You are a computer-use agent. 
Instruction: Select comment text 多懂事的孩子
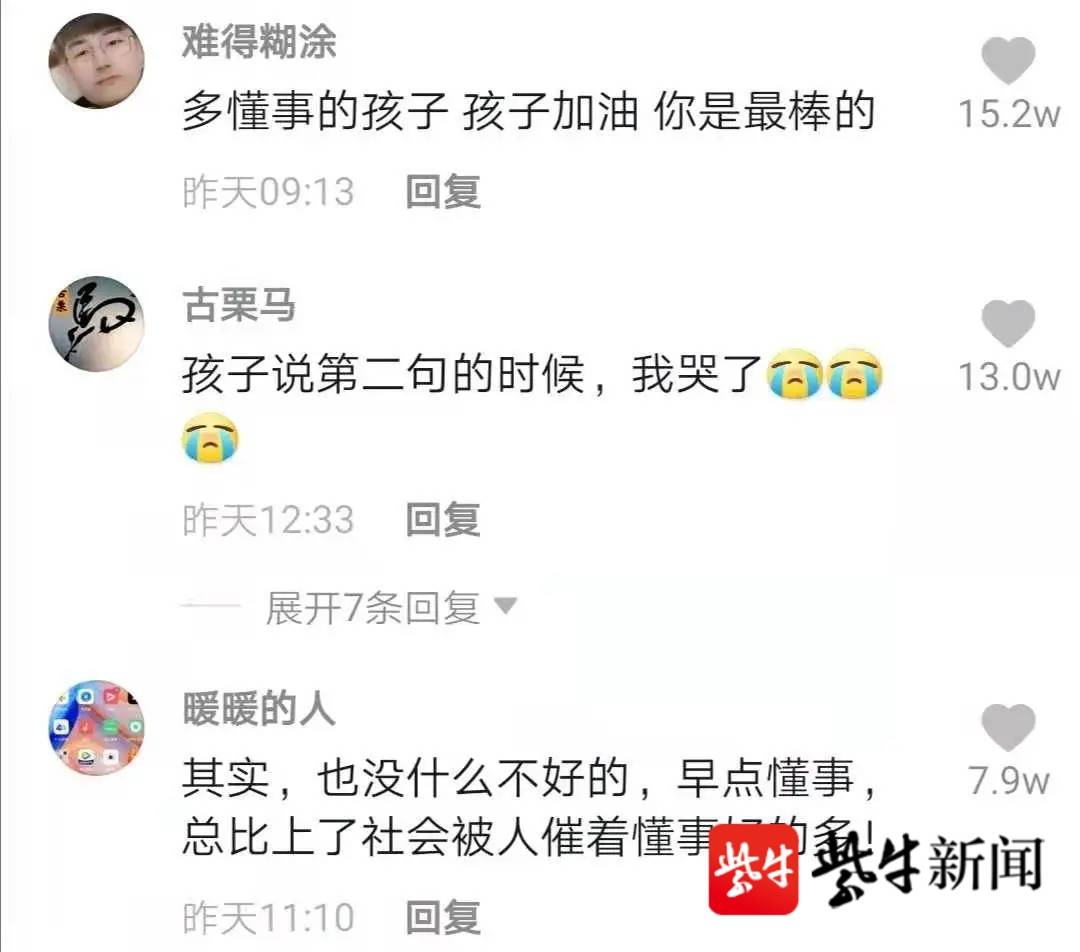click(x=315, y=112)
